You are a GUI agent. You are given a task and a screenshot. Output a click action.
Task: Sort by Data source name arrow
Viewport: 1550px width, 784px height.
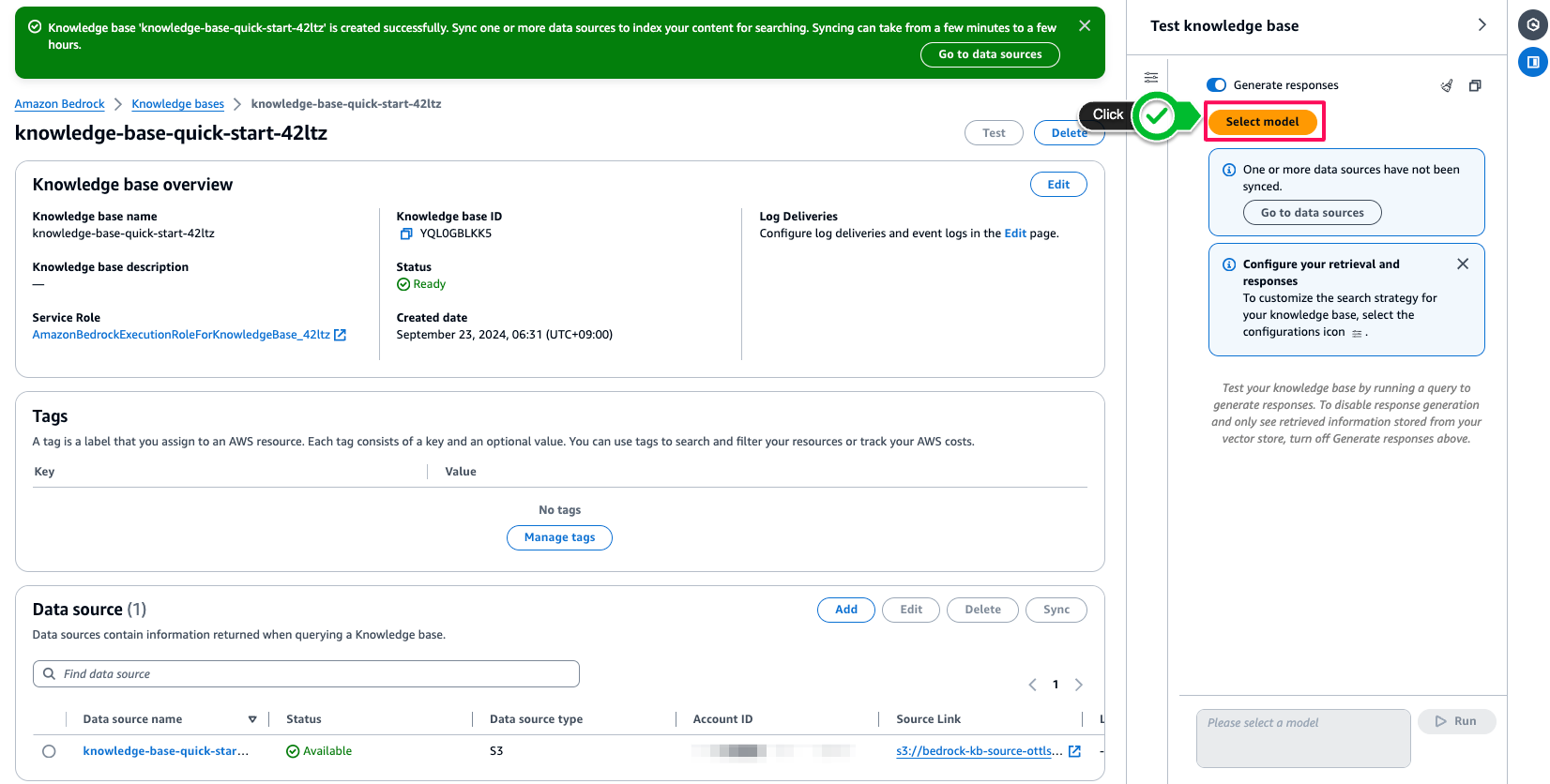(x=252, y=719)
